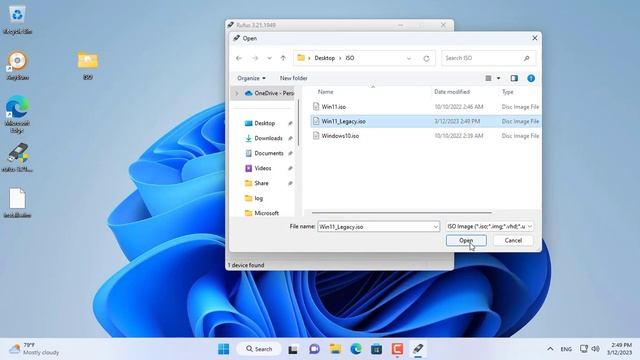640x360 pixels.
Task: Expand the address bar path history
Action: click(409, 58)
